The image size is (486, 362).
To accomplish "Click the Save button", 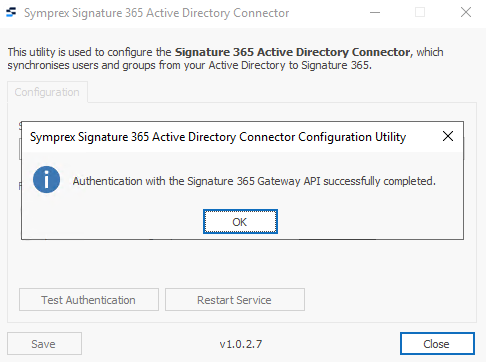I will click(44, 344).
